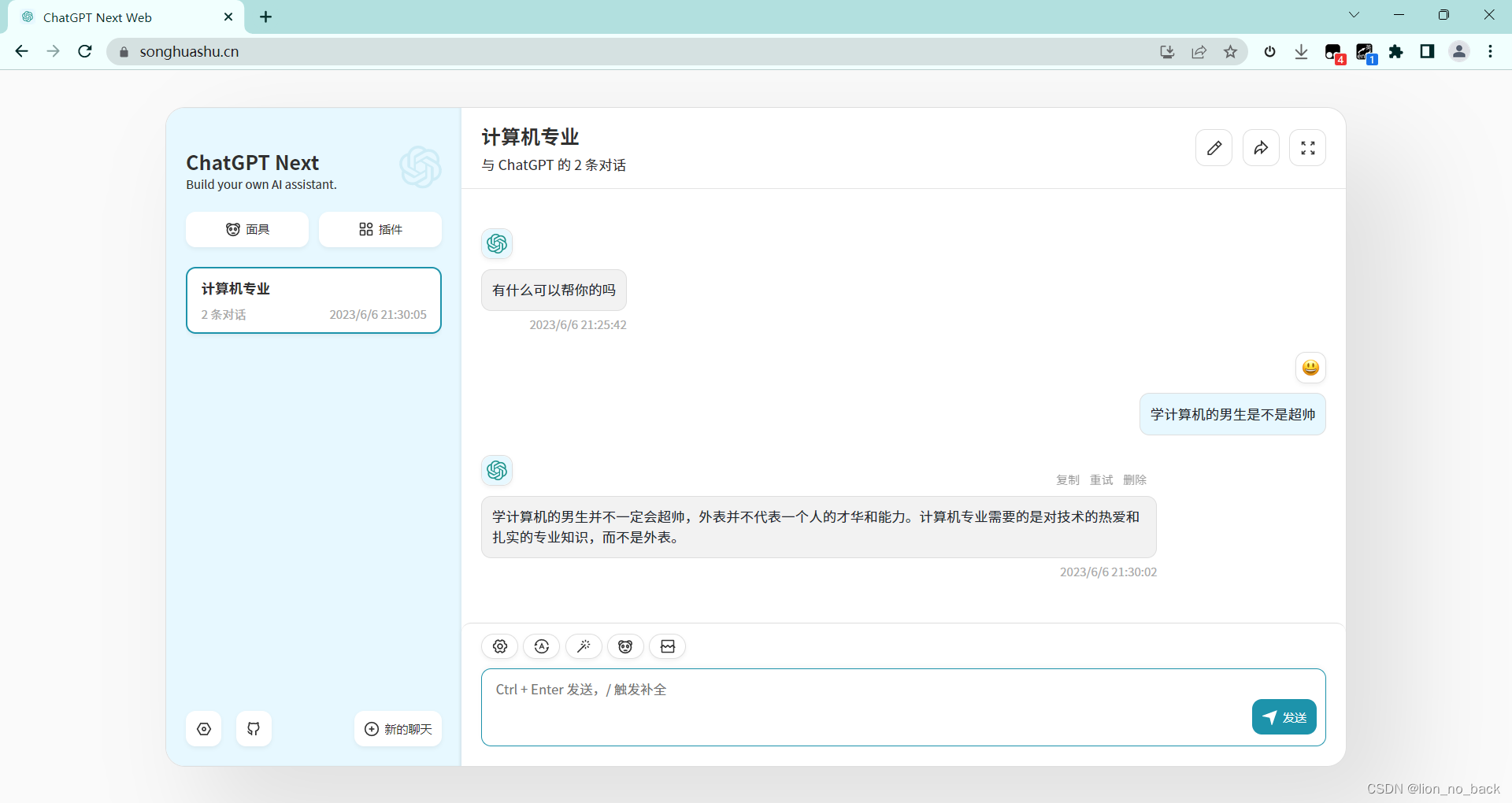Click the ChatGPT logo in sidebar header
1512x803 pixels.
point(421,167)
